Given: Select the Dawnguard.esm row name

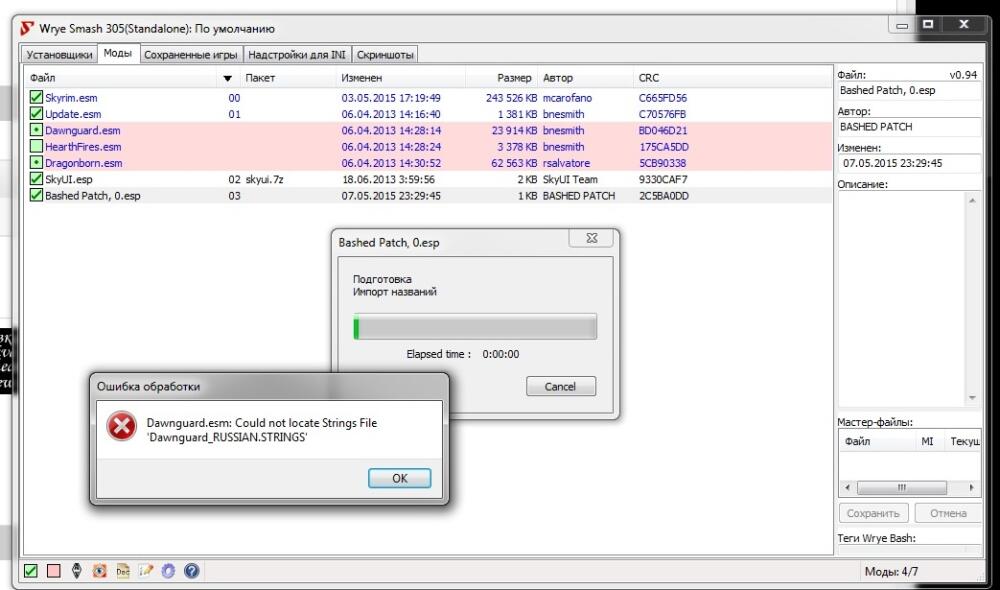Looking at the screenshot, I should [82, 131].
